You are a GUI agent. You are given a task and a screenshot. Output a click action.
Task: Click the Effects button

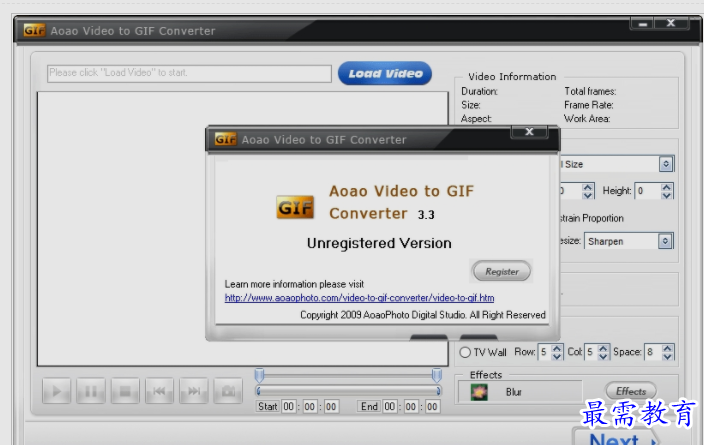tap(630, 391)
